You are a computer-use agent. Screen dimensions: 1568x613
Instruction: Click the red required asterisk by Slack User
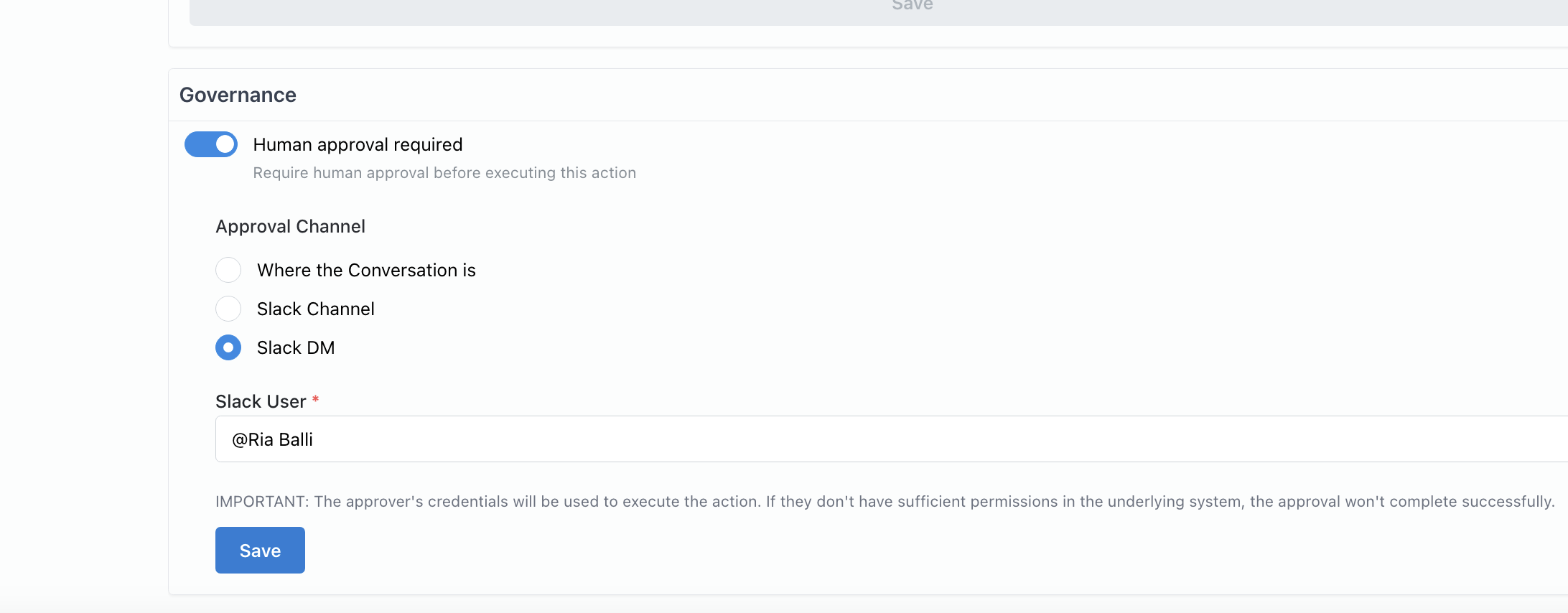(x=315, y=399)
